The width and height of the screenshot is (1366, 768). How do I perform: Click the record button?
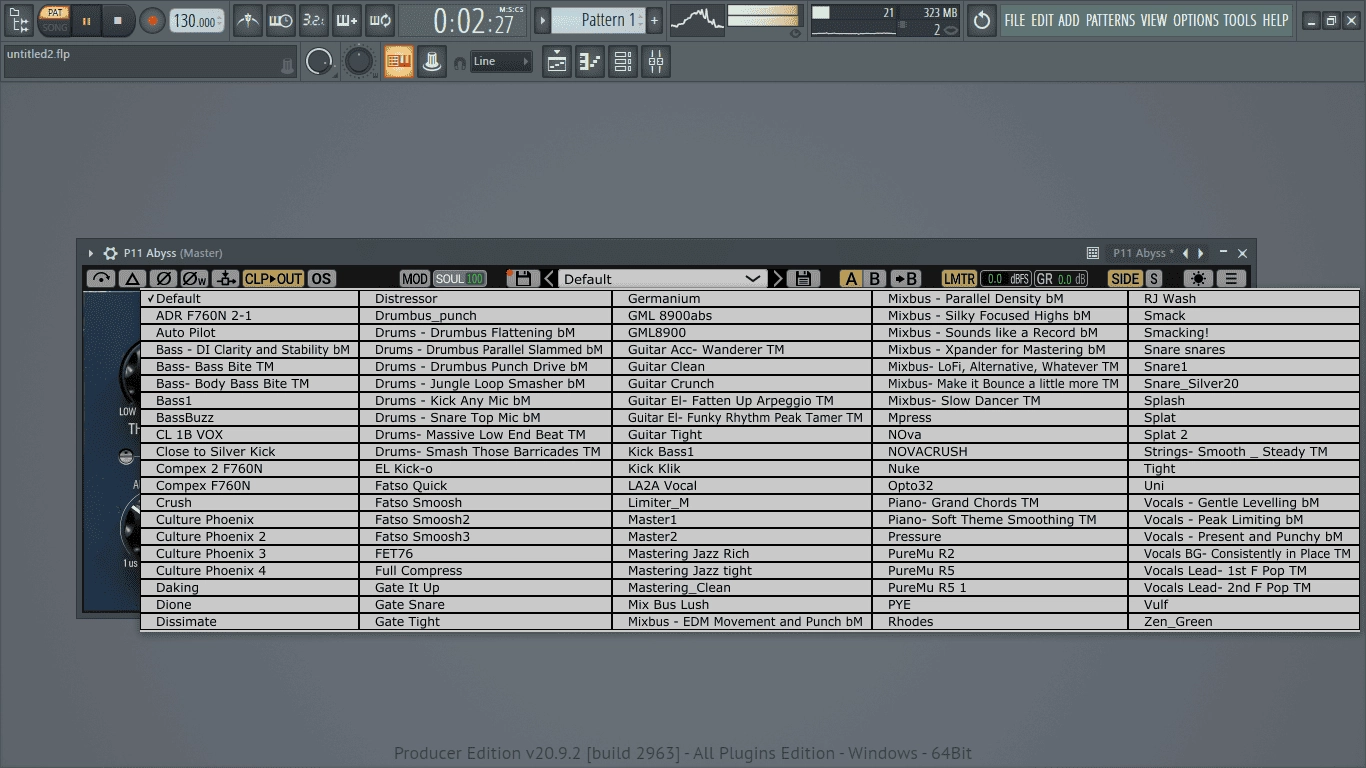click(x=152, y=20)
